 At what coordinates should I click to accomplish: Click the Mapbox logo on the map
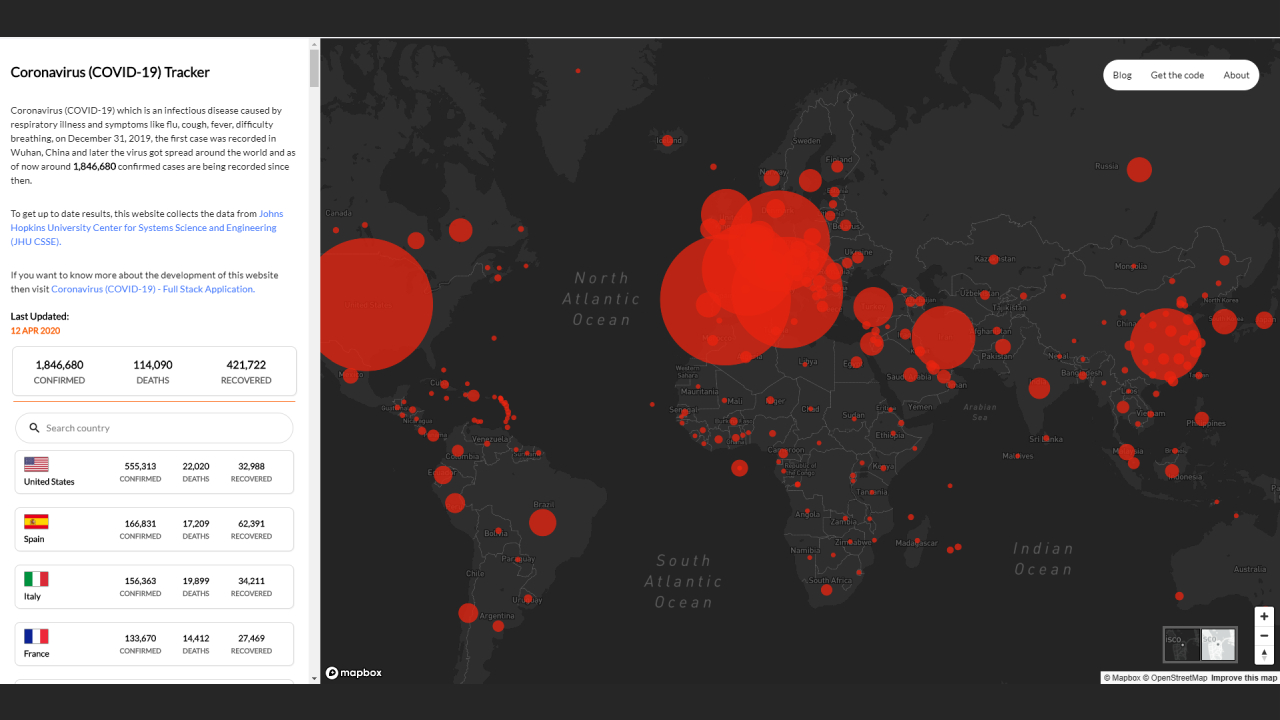coord(354,673)
